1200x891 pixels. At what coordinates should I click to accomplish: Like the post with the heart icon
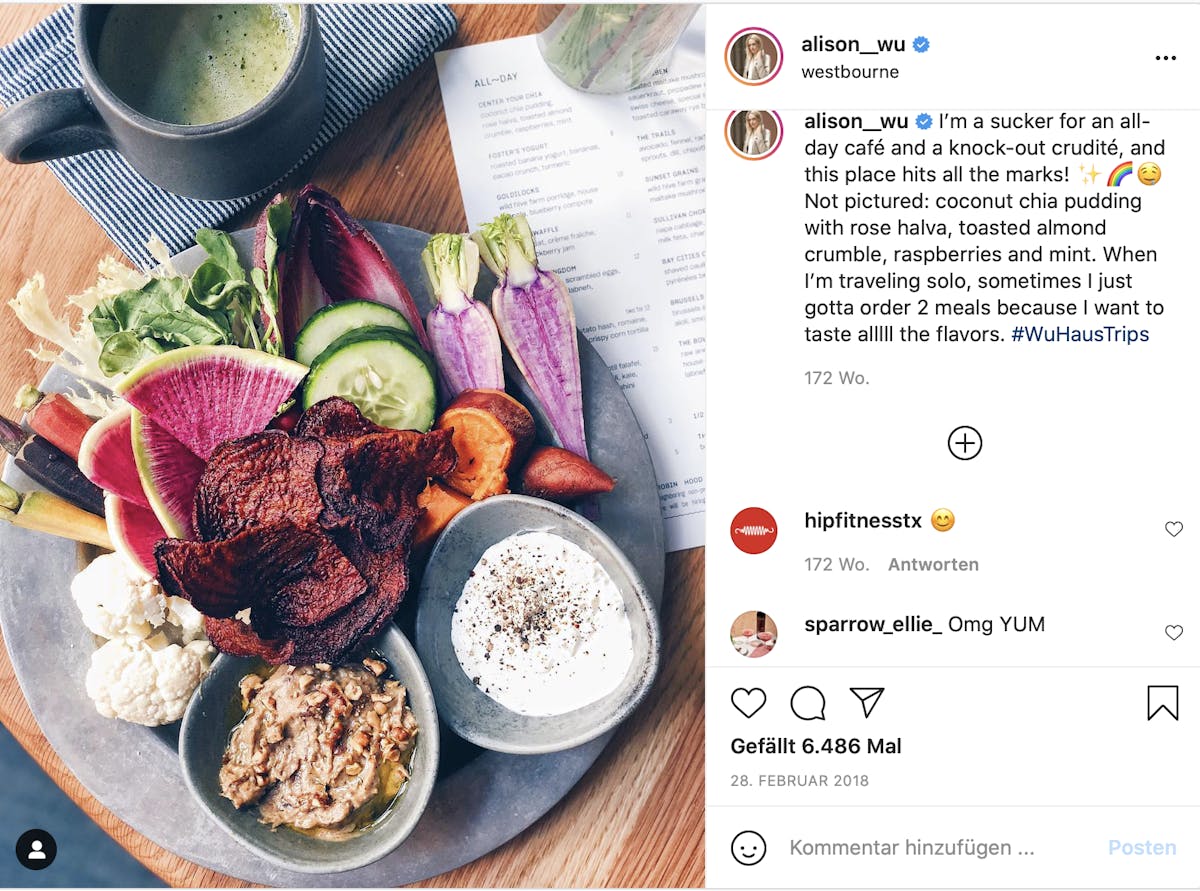click(748, 703)
